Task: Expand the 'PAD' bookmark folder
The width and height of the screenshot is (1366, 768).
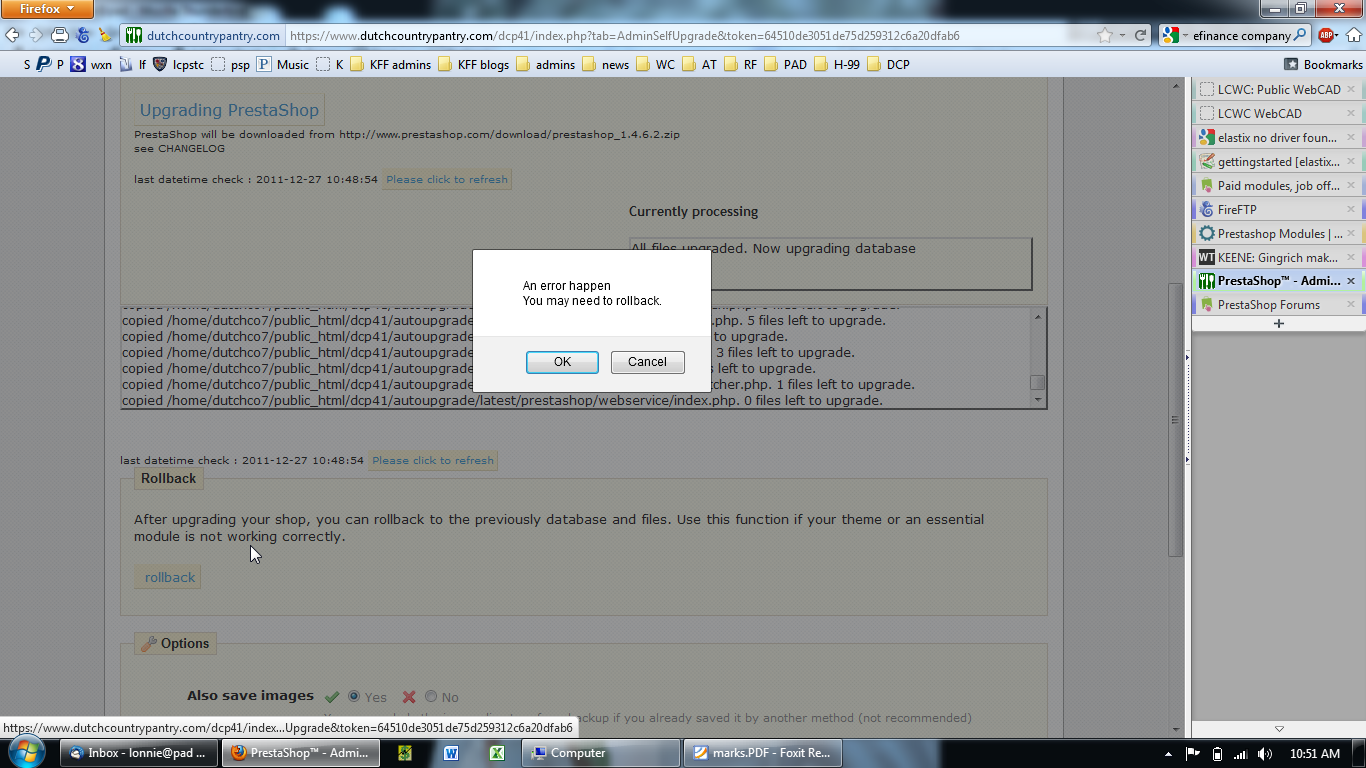Action: tap(785, 64)
